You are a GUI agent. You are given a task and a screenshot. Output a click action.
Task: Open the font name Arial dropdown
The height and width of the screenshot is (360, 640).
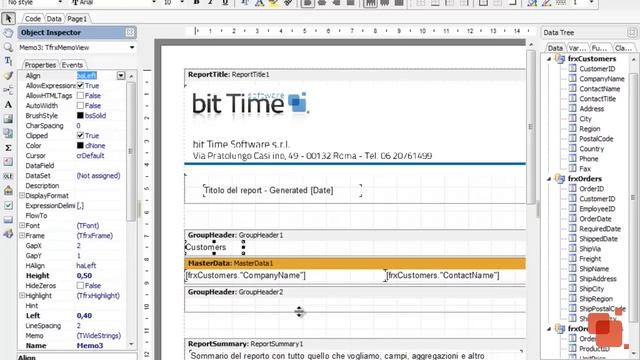pyautogui.click(x=154, y=2)
